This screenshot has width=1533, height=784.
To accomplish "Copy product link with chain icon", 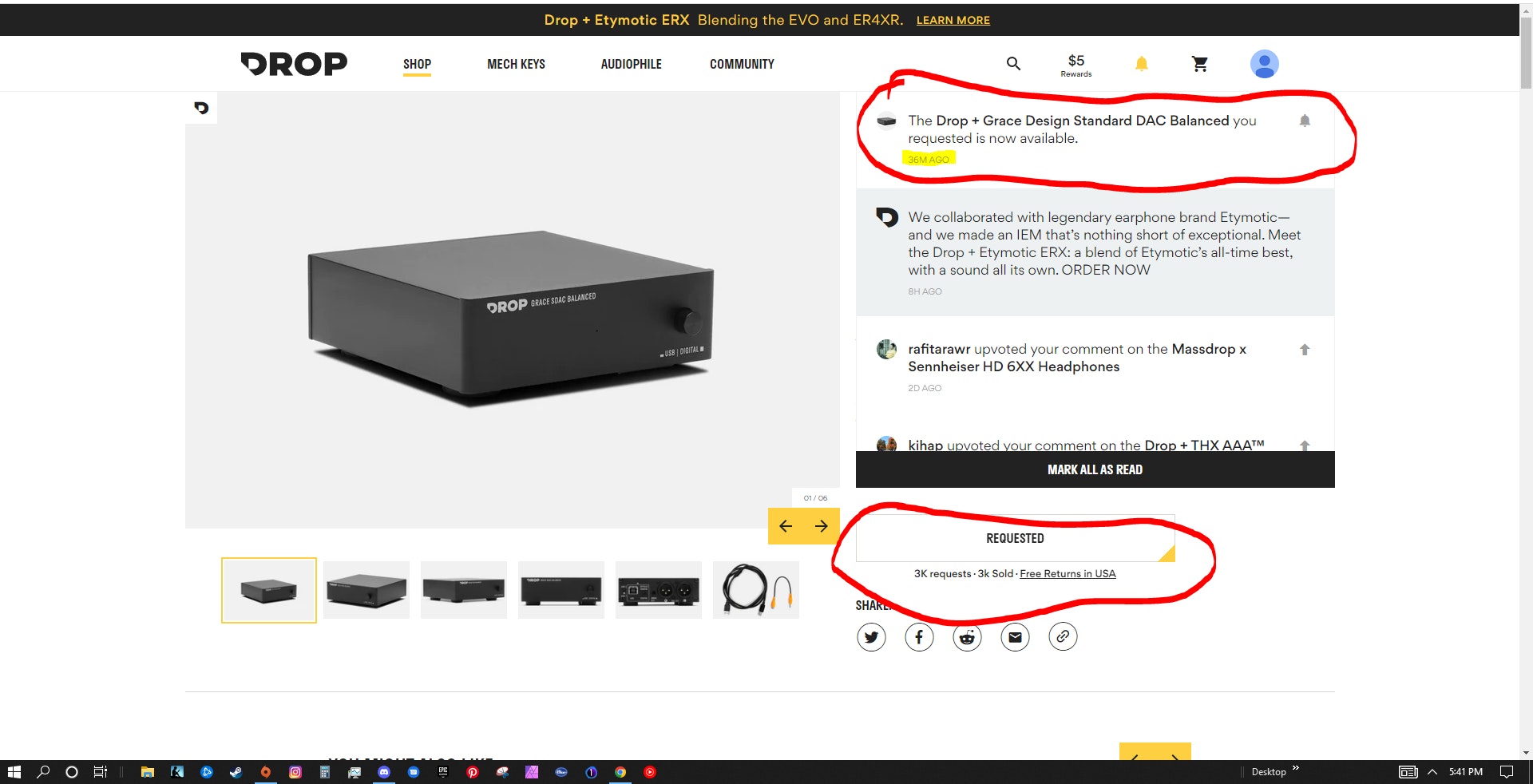I will [1063, 637].
